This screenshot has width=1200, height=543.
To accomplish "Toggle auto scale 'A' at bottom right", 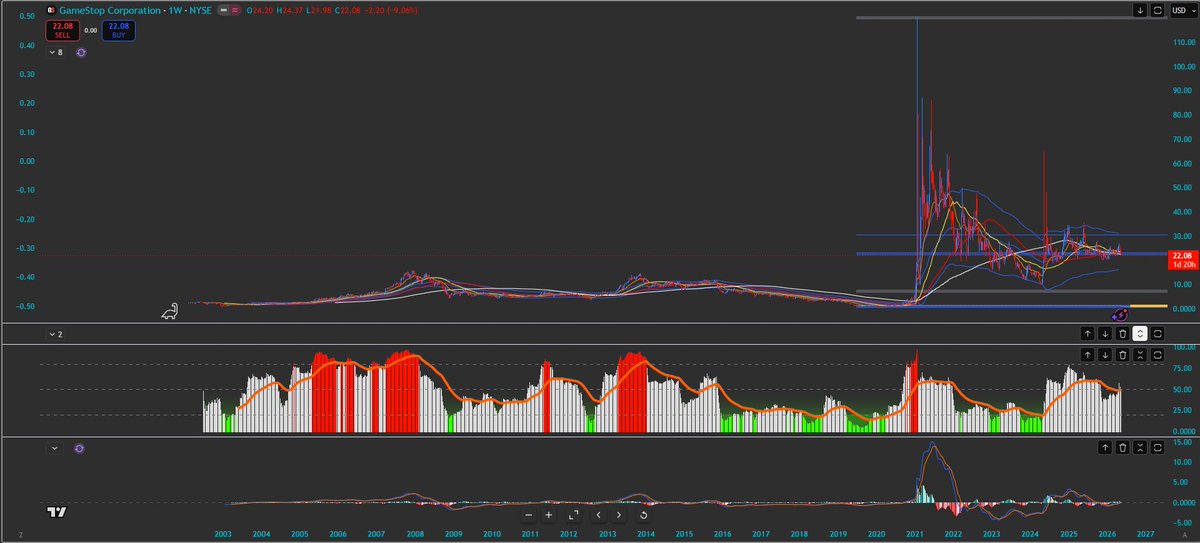I will tap(1184, 536).
